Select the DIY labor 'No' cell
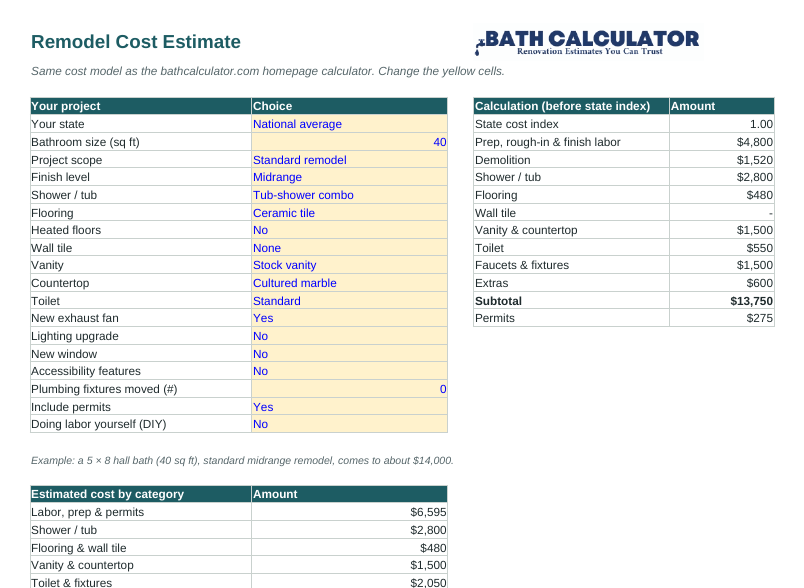Image resolution: width=804 pixels, height=588 pixels. click(349, 424)
